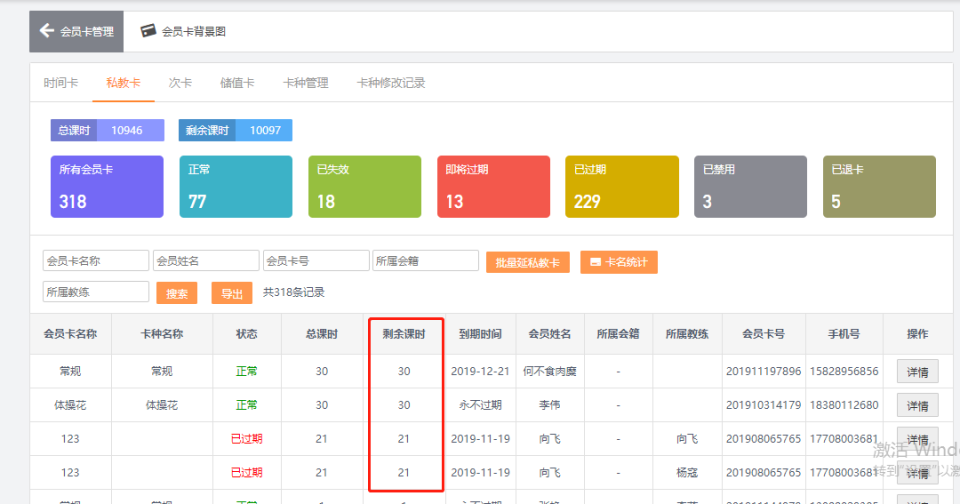The height and width of the screenshot is (504, 960).
Task: Open 详情 for member 何不食肉糜
Action: [x=917, y=371]
